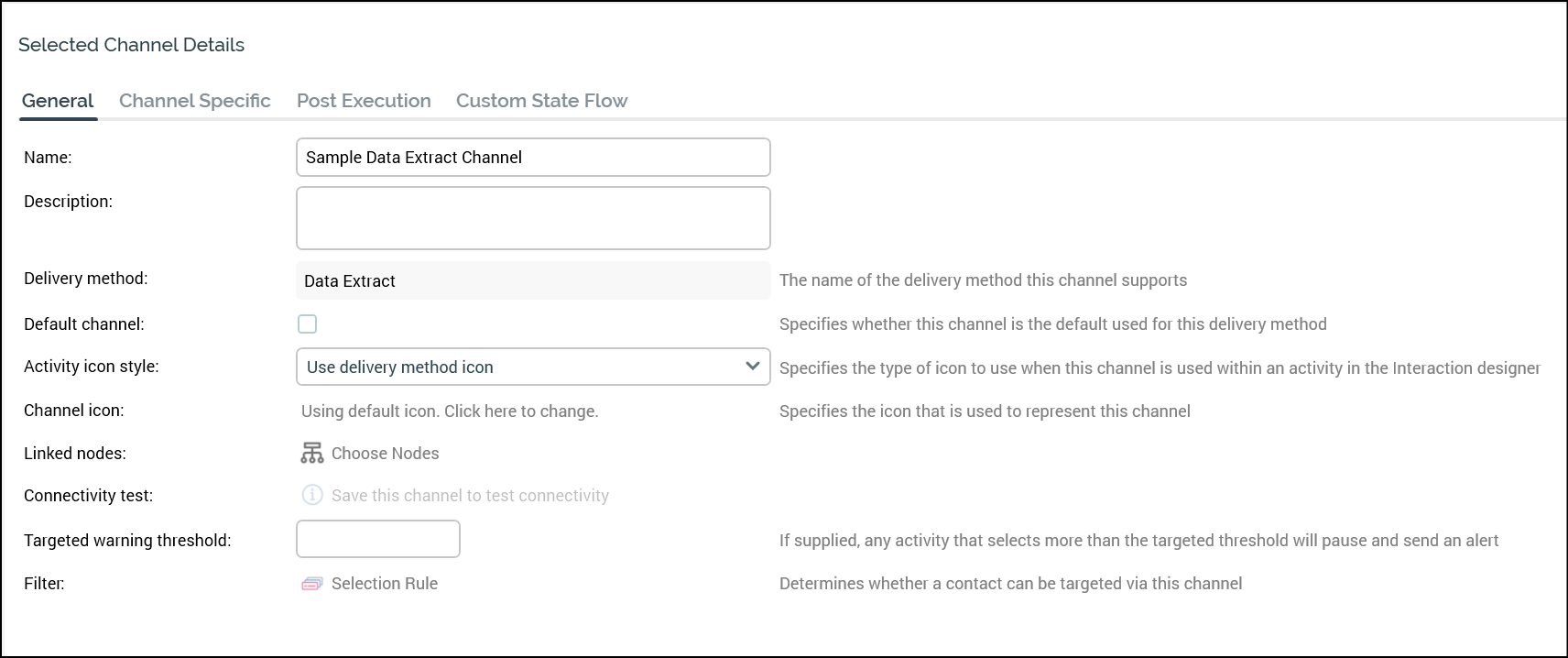Screen dimensions: 1568x658
Task: Go to the Post Execution tab
Action: click(x=364, y=101)
